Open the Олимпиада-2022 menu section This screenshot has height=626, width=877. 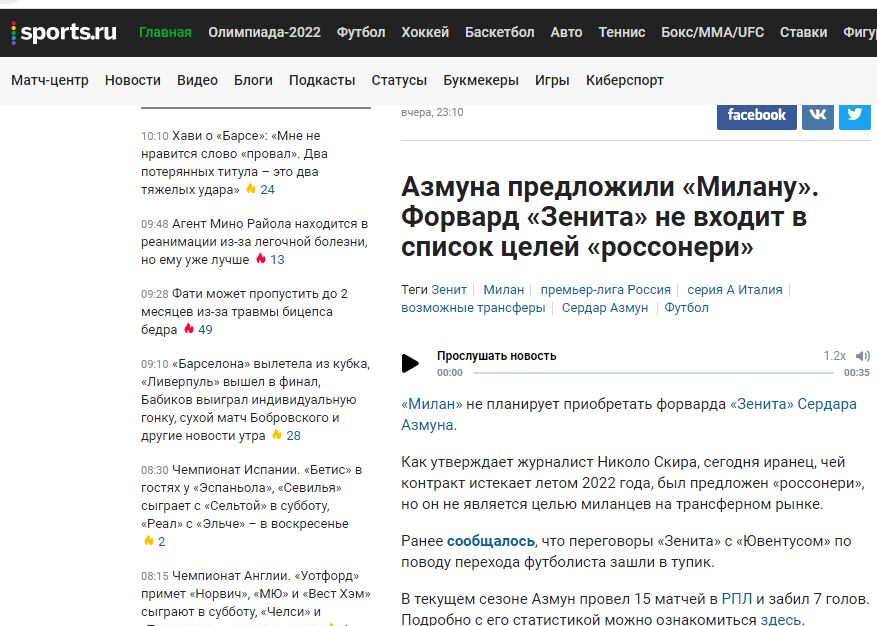[264, 32]
